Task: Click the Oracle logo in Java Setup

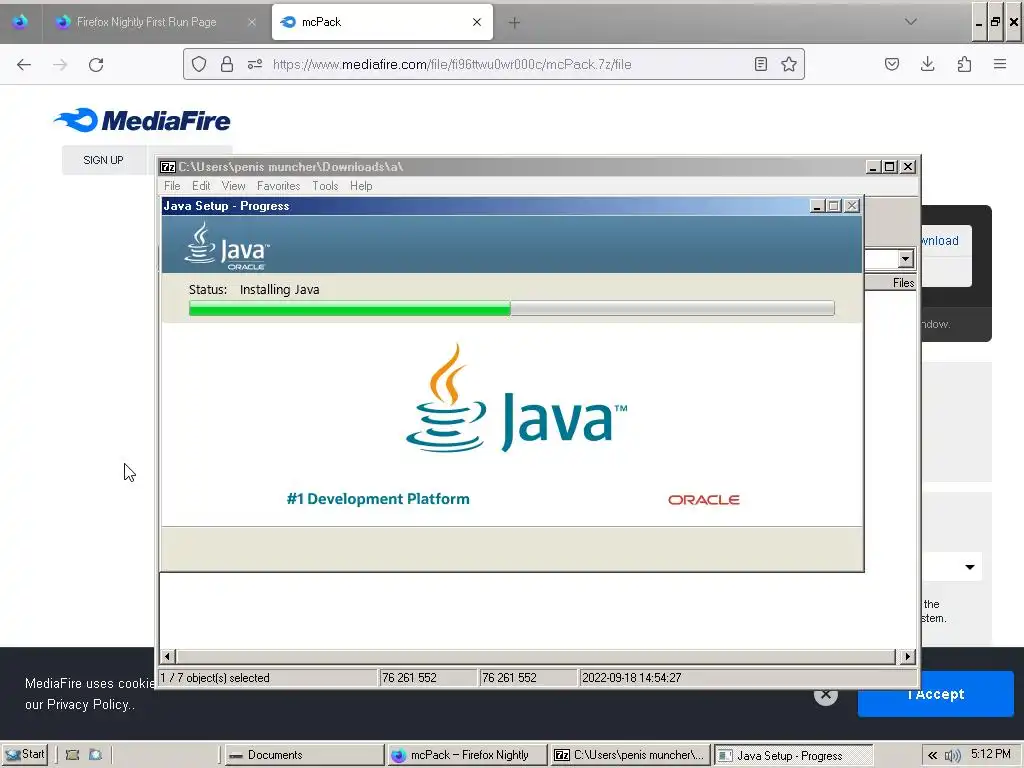Action: tap(703, 500)
